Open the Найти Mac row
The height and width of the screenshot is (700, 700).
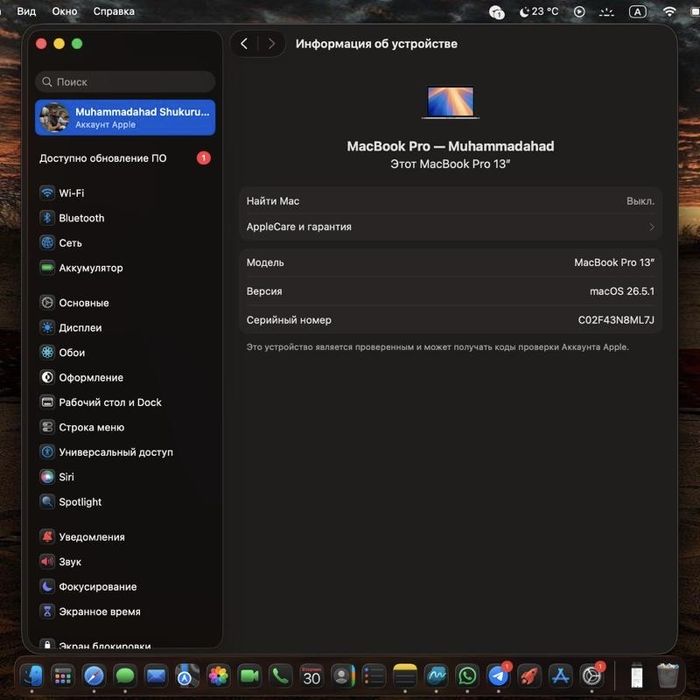pos(450,201)
